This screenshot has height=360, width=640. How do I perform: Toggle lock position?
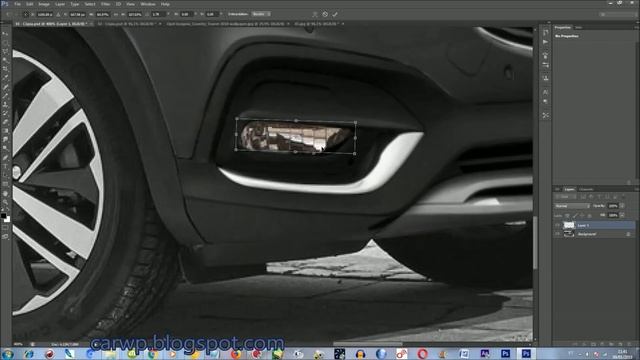(x=582, y=216)
